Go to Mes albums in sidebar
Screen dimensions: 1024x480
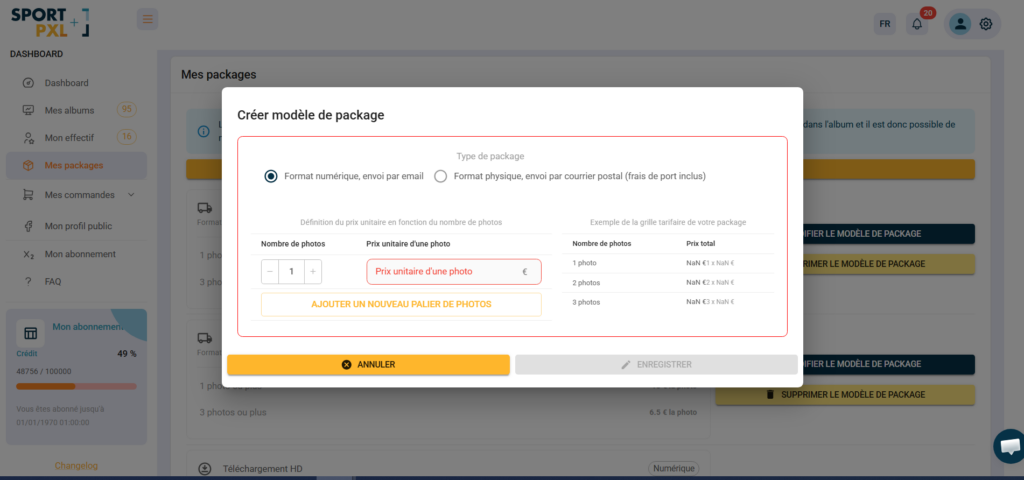(x=68, y=110)
